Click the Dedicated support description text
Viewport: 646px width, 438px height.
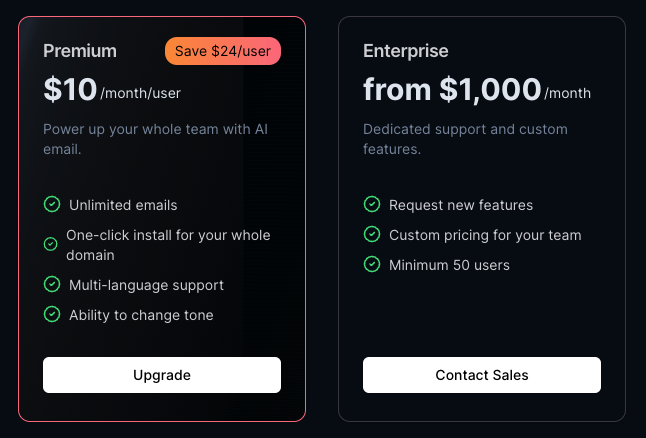pos(465,139)
